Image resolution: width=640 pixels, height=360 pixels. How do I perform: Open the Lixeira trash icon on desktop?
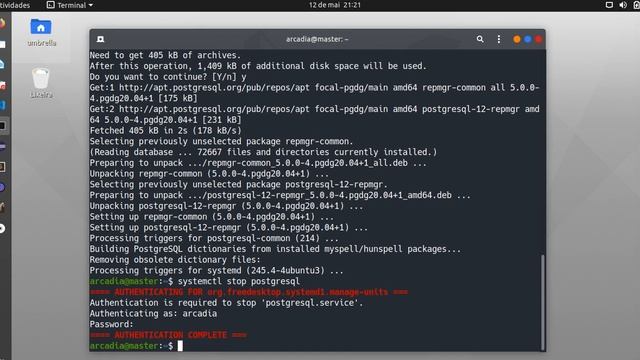[x=41, y=83]
